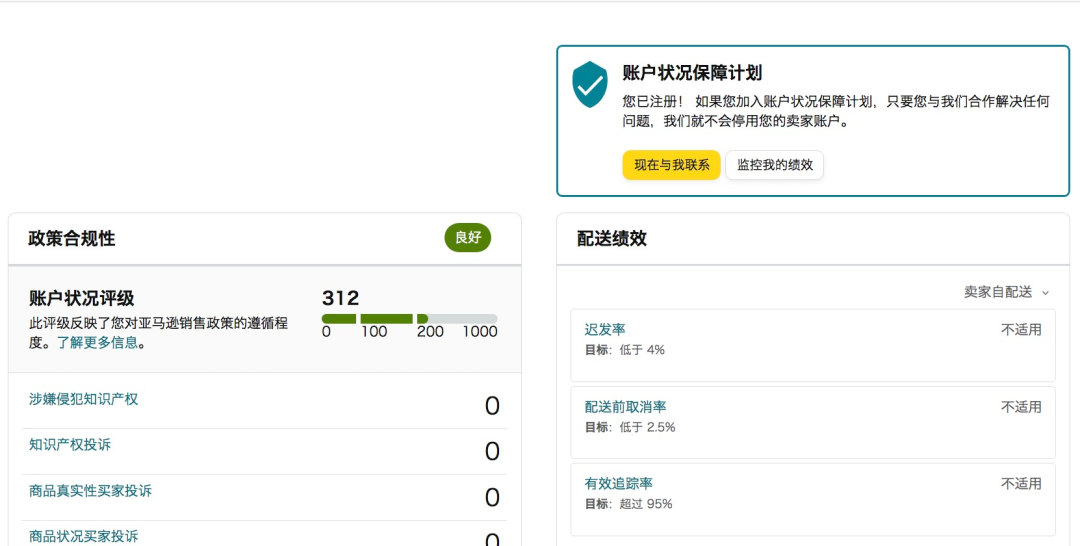The image size is (1080, 546).
Task: Click the 312 account health score
Action: tap(341, 298)
